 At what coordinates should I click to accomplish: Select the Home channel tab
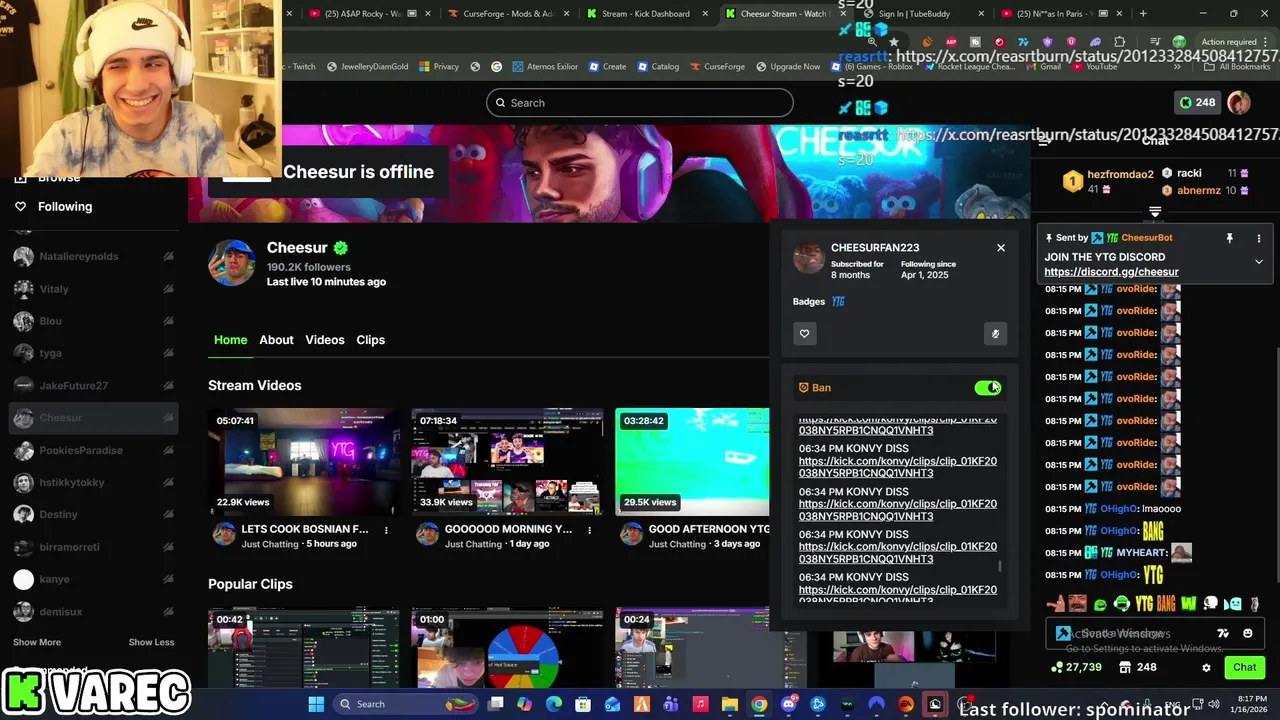tap(230, 340)
